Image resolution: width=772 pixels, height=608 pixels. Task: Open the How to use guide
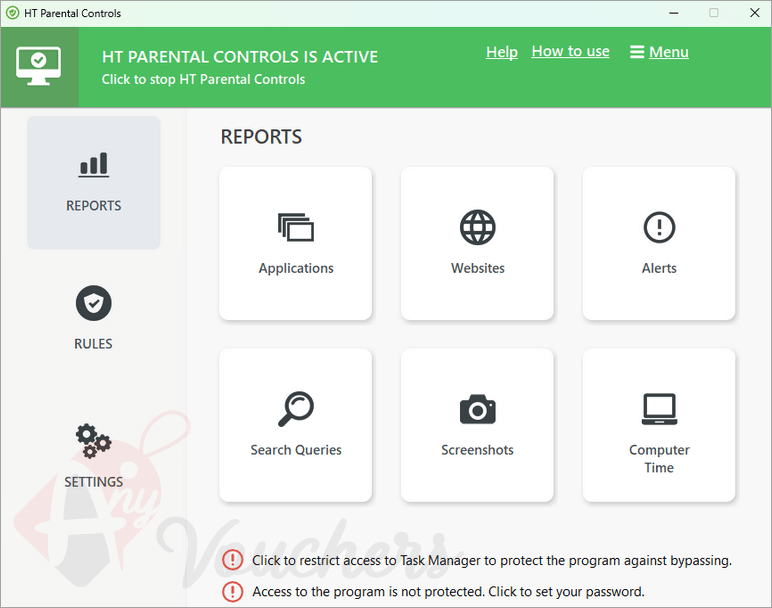pos(570,51)
